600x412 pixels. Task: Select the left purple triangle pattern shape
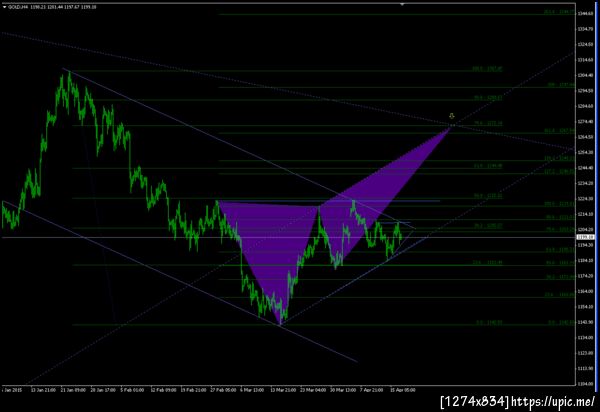pyautogui.click(x=274, y=245)
